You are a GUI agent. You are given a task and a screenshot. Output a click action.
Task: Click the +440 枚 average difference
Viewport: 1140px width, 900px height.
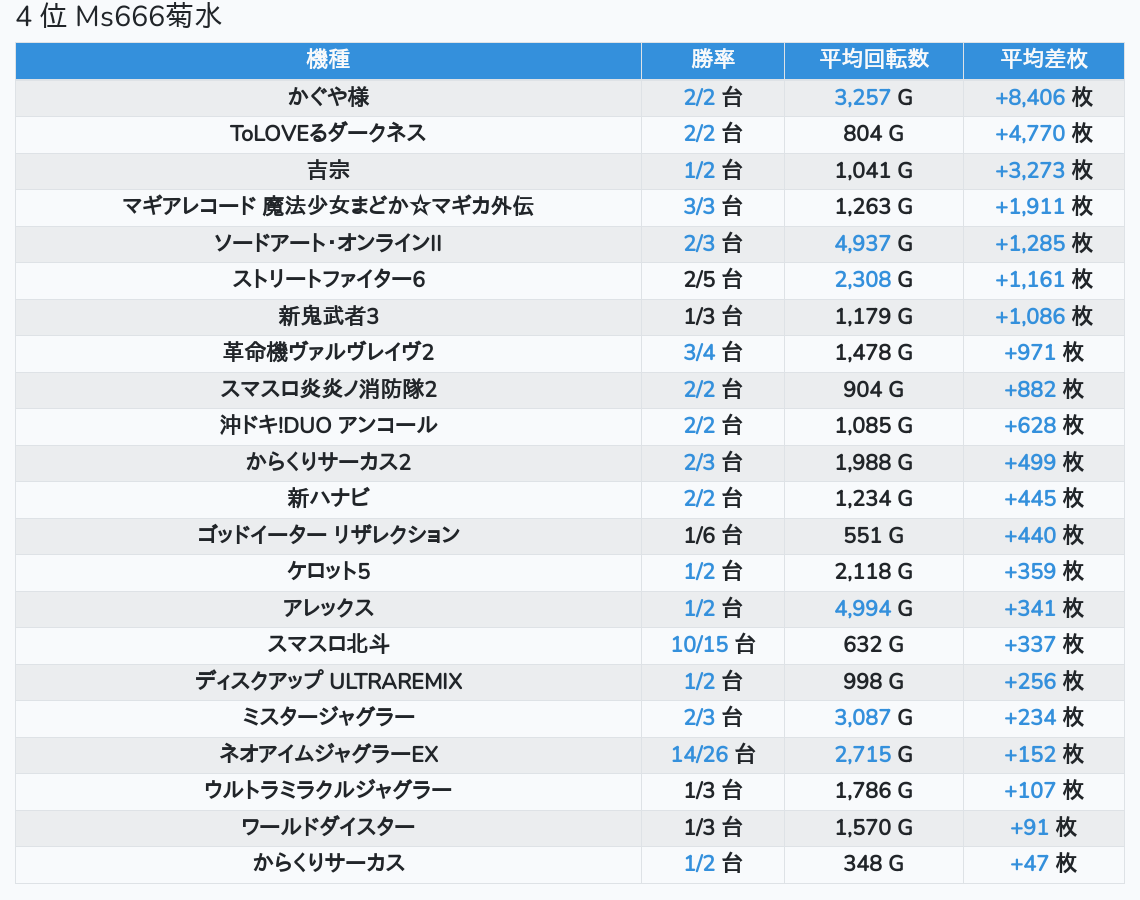point(1043,536)
